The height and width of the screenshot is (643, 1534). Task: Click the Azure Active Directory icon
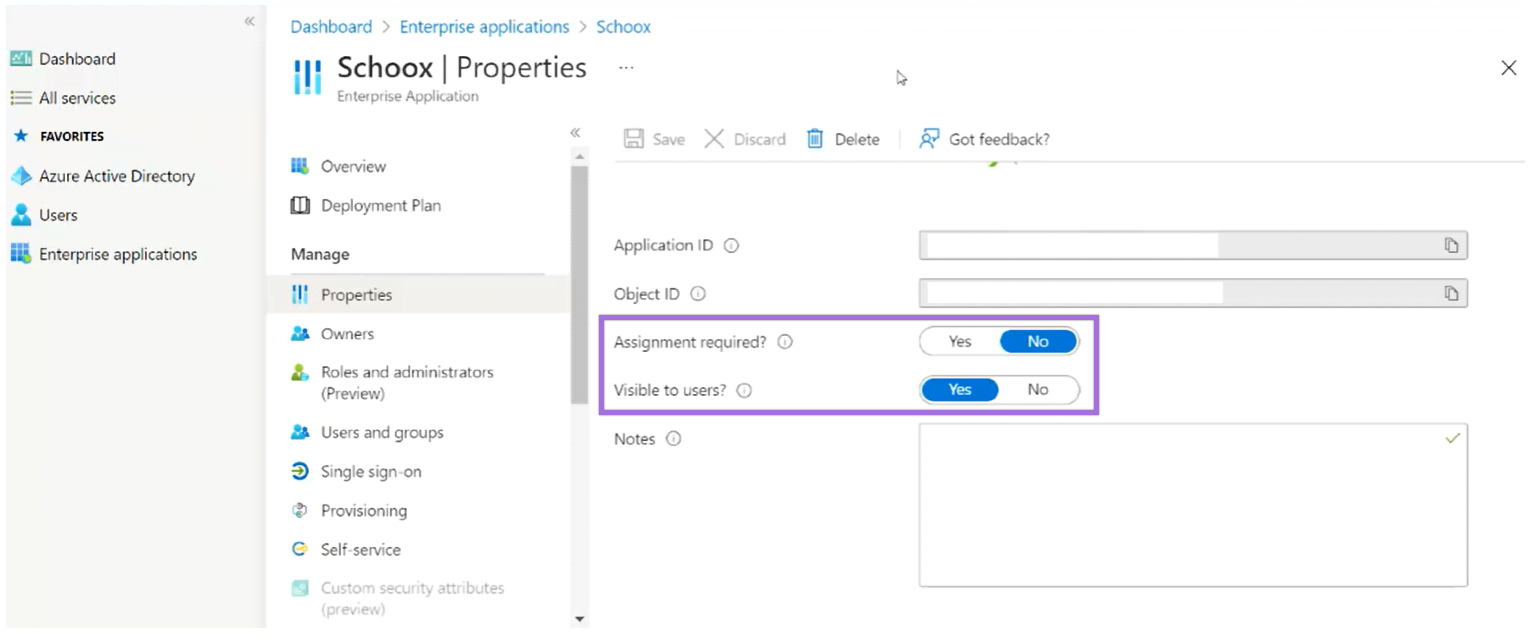coord(21,176)
